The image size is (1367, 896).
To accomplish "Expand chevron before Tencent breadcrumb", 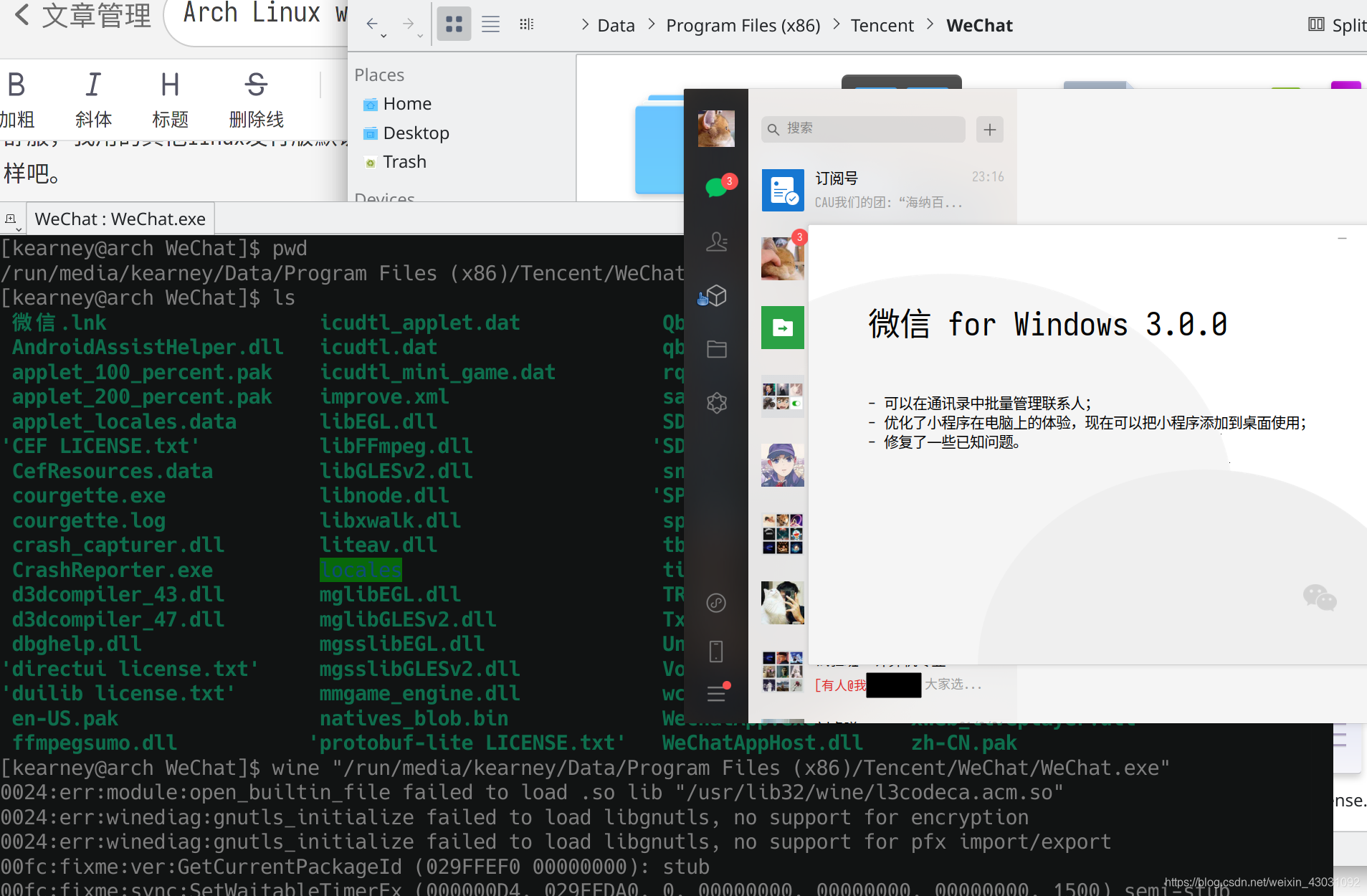I will (837, 24).
